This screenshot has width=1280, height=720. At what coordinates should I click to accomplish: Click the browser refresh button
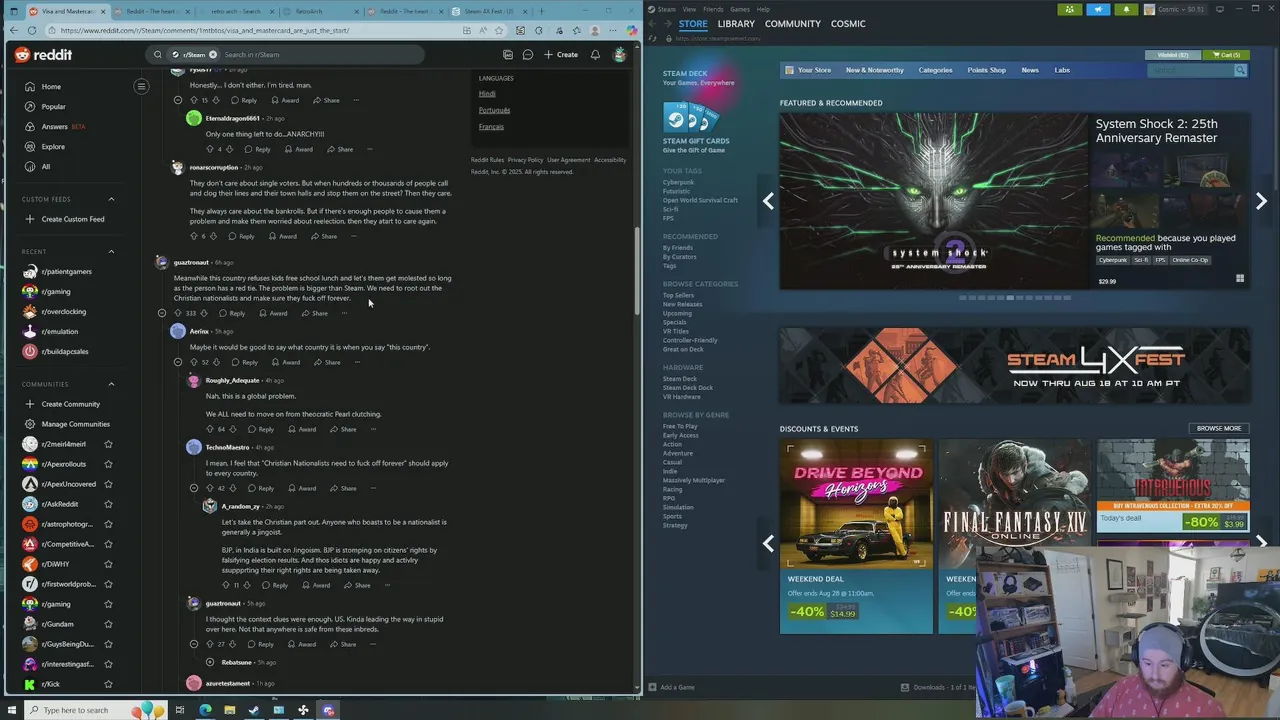32,31
